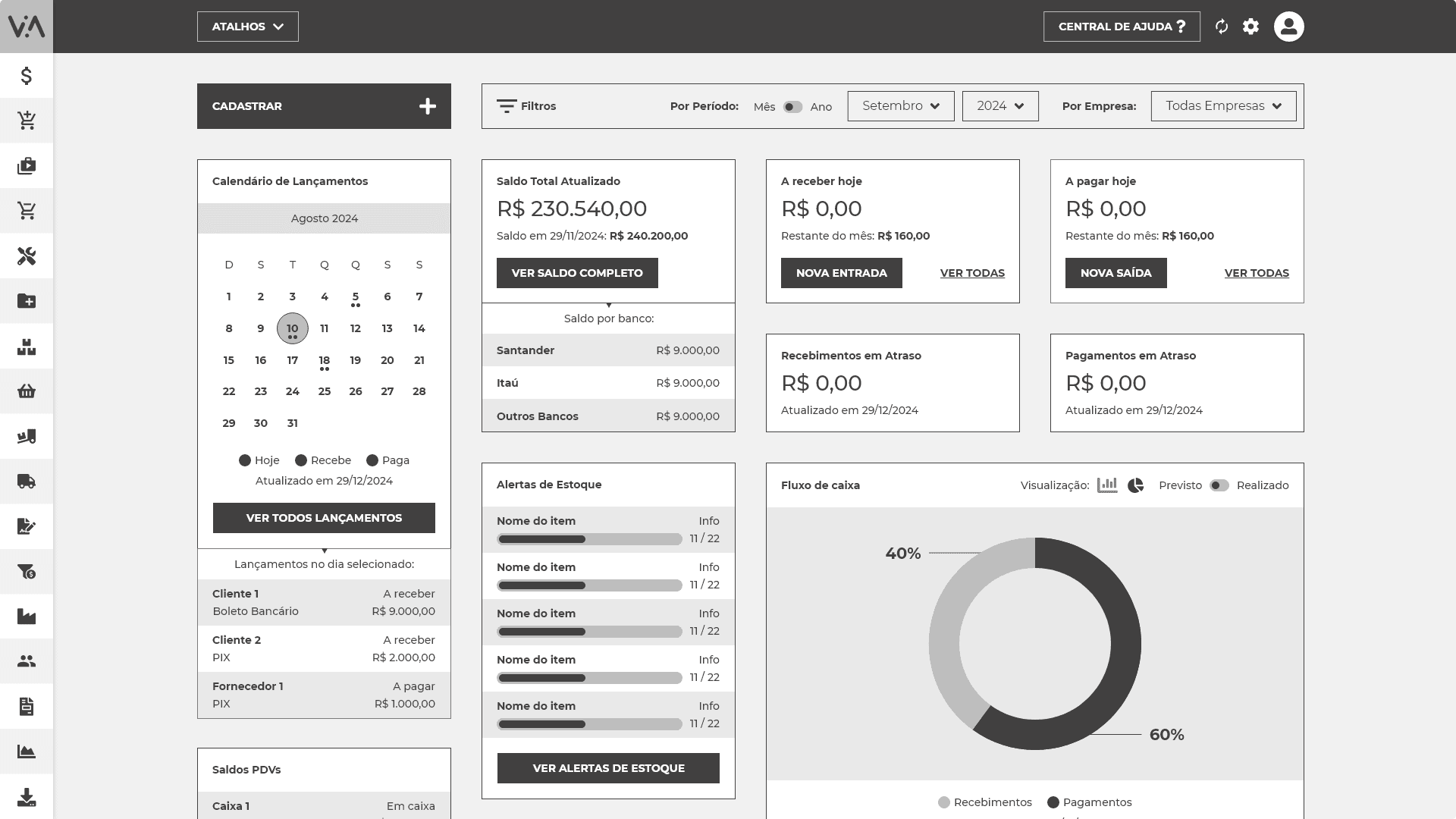Toggle the bar chart visualization for Fluxo de caixa
Image resolution: width=1456 pixels, height=819 pixels.
(1108, 485)
